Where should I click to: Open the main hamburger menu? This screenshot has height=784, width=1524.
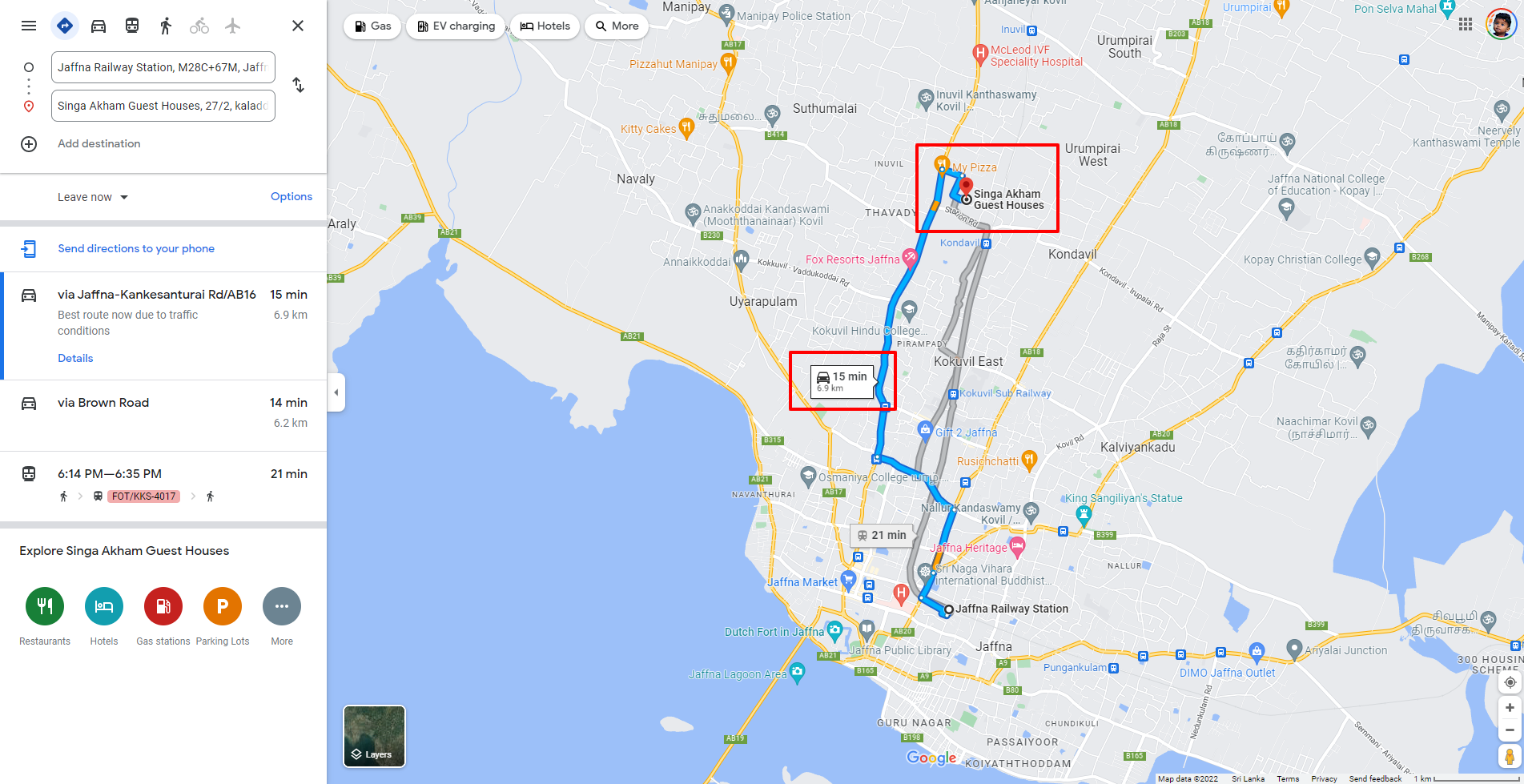point(29,26)
